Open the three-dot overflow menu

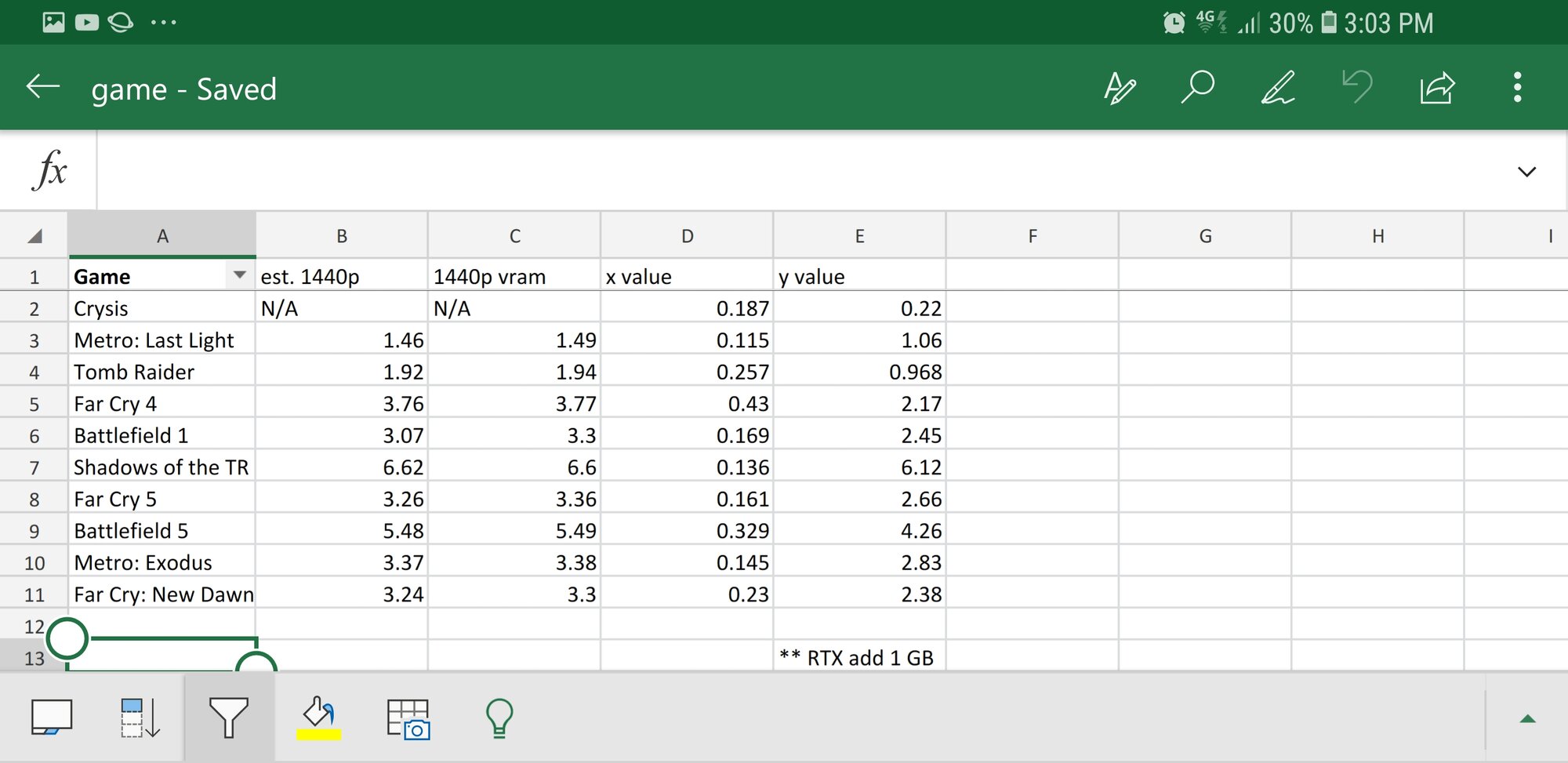click(x=1517, y=87)
